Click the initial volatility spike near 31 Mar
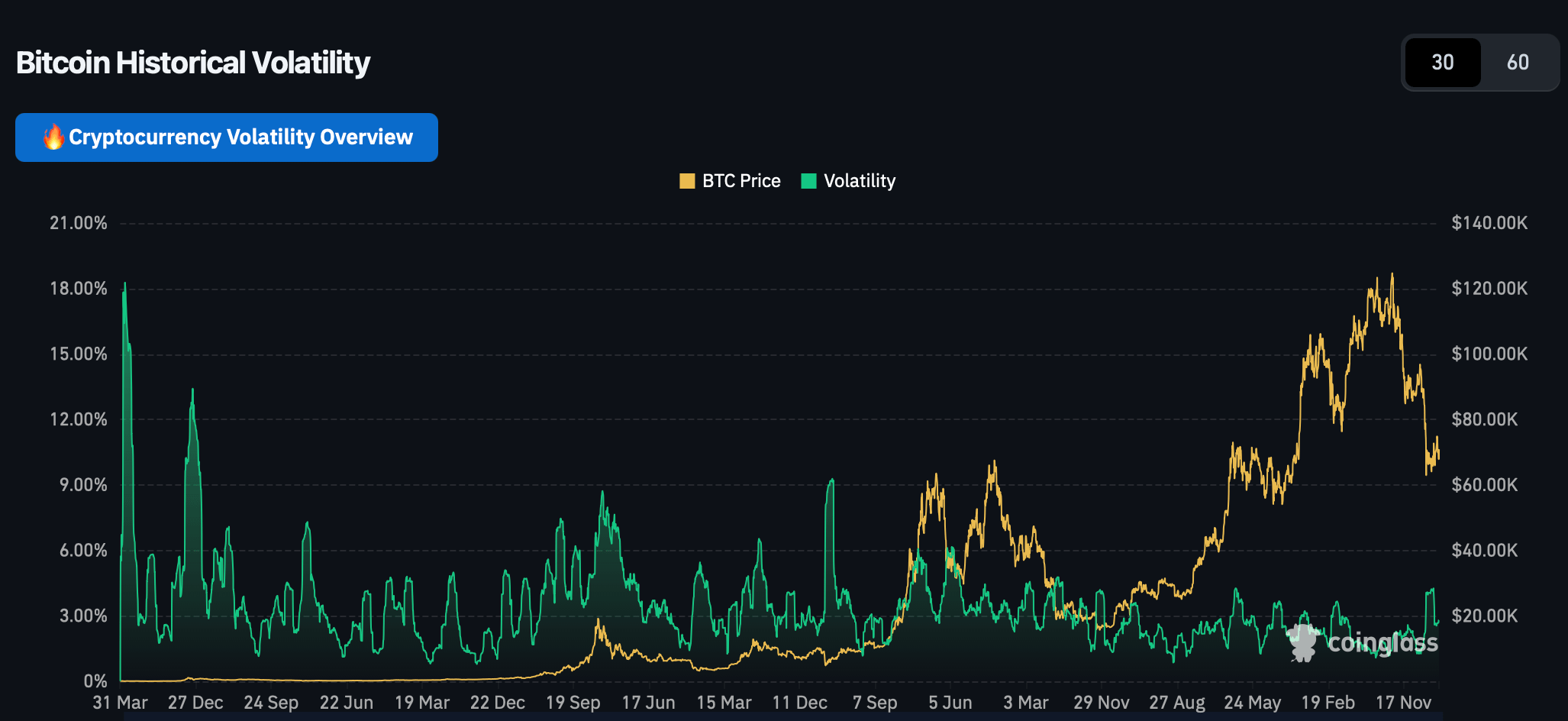1568x721 pixels. 125,286
